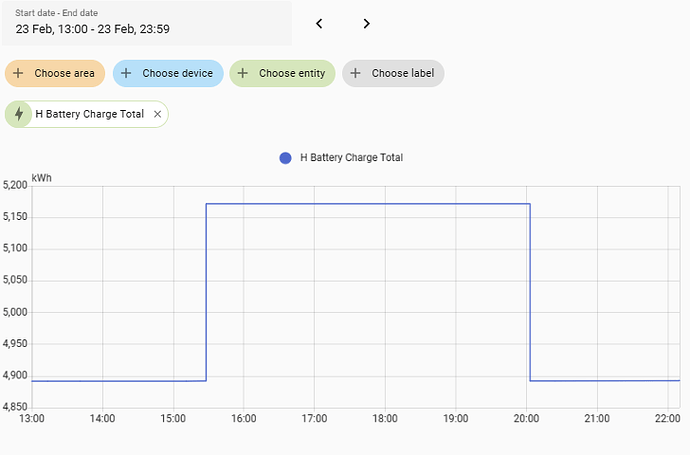Open Choose entity picker
The width and height of the screenshot is (690, 455).
pos(282,73)
